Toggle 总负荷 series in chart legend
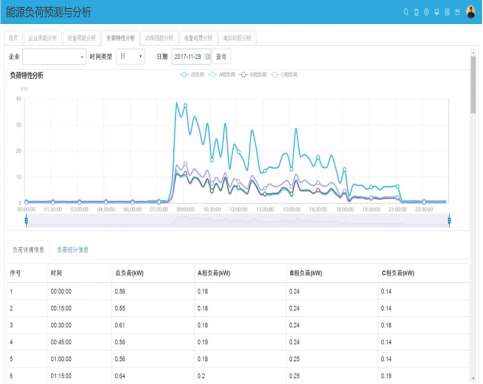The image size is (483, 384). point(192,75)
